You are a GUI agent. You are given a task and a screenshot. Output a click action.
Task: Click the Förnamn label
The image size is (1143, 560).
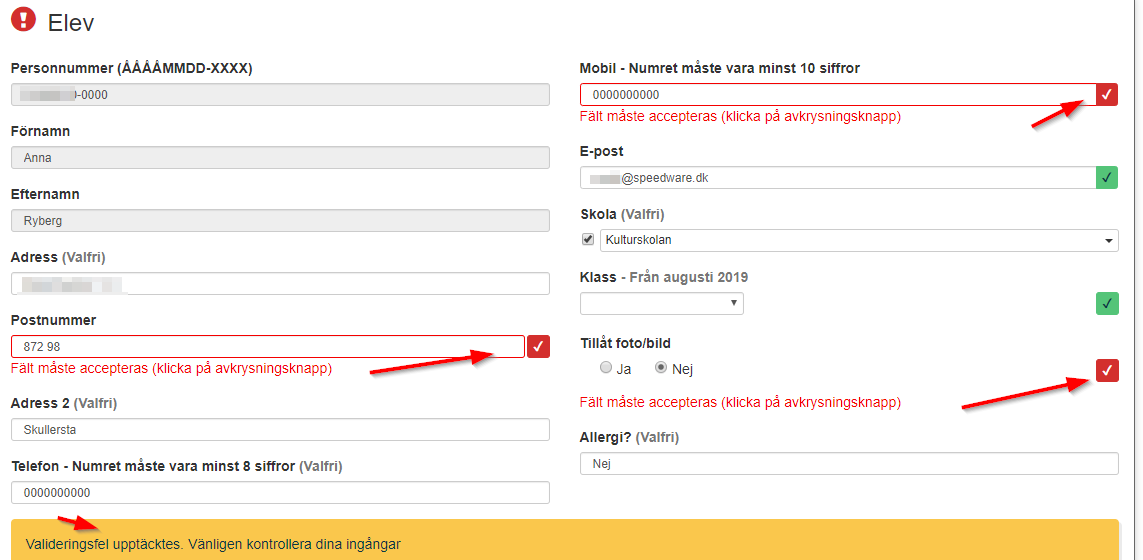(41, 131)
